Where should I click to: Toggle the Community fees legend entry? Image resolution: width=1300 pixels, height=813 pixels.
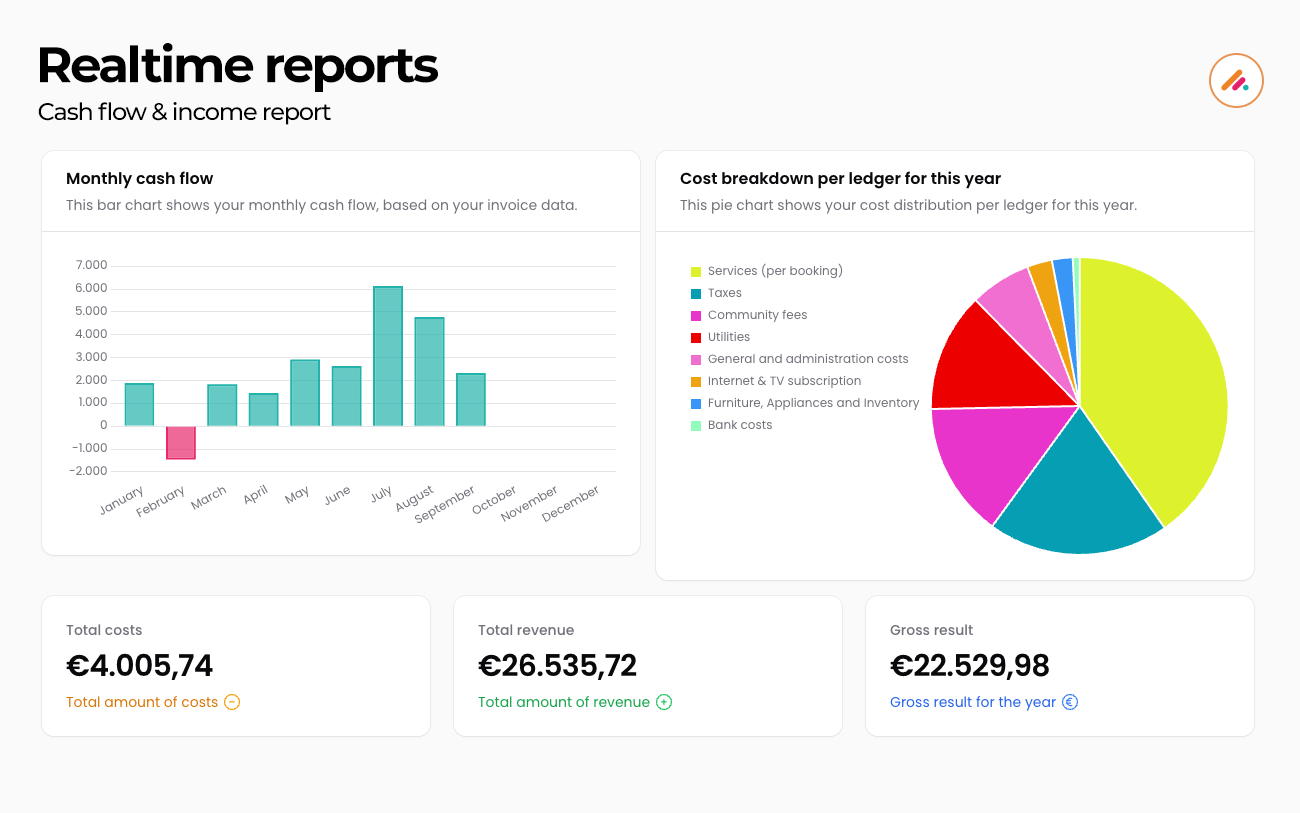(757, 314)
